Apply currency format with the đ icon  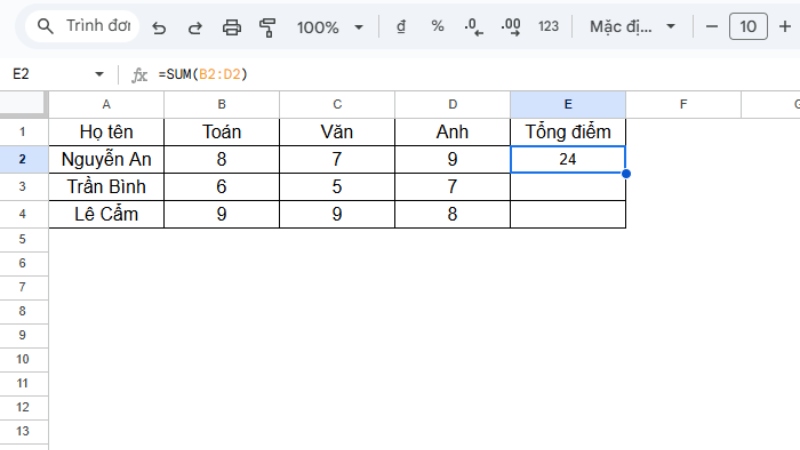pos(401,26)
